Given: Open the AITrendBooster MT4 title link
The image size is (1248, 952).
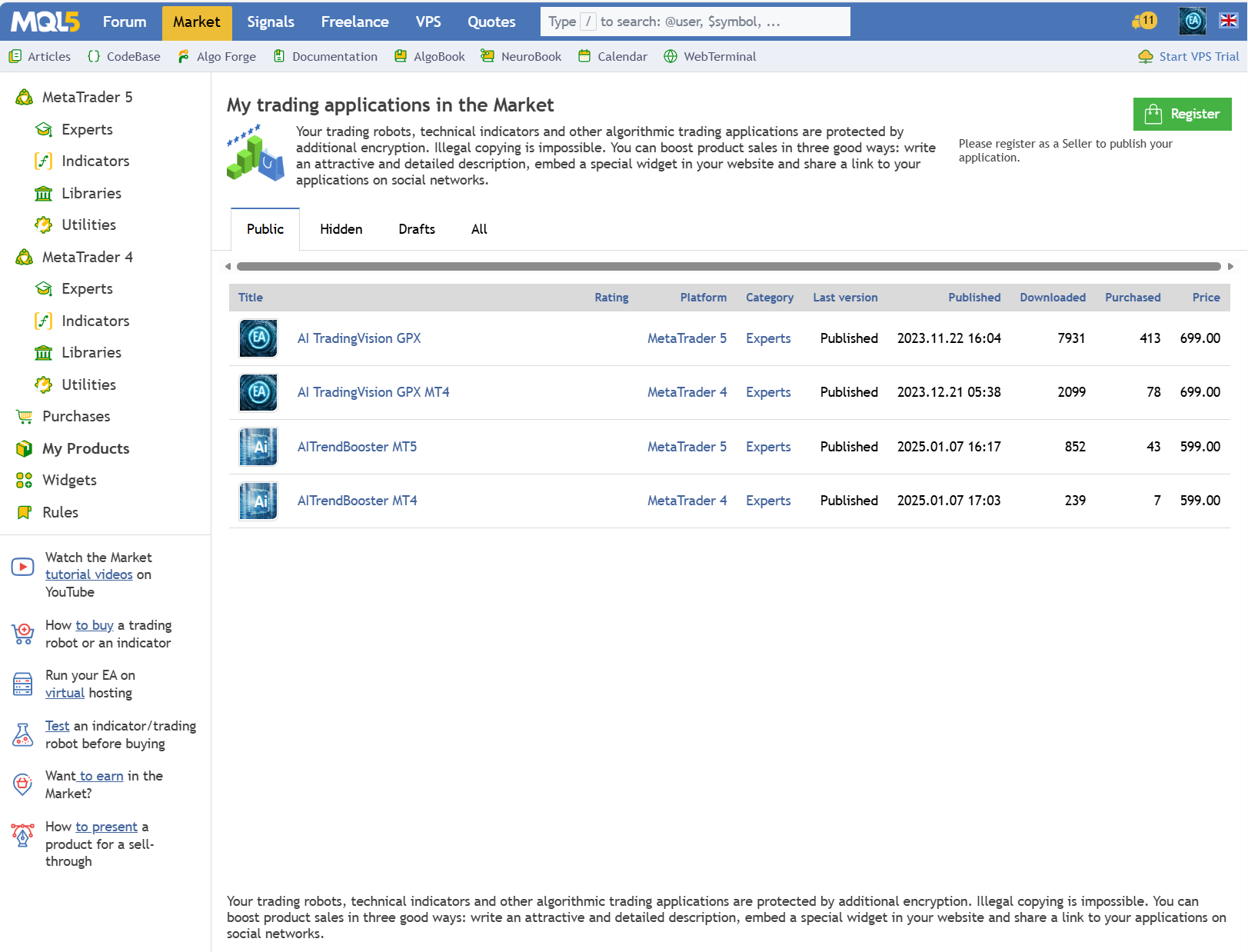Looking at the screenshot, I should [x=357, y=501].
